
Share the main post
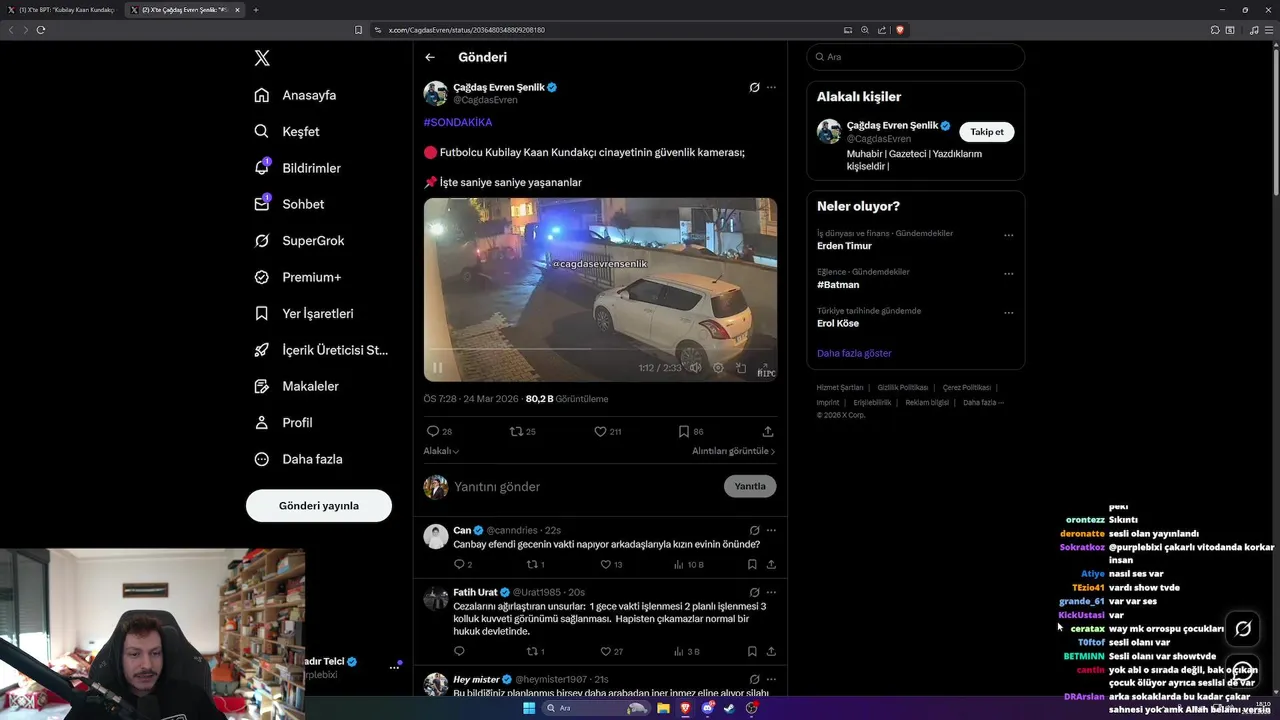(x=768, y=431)
